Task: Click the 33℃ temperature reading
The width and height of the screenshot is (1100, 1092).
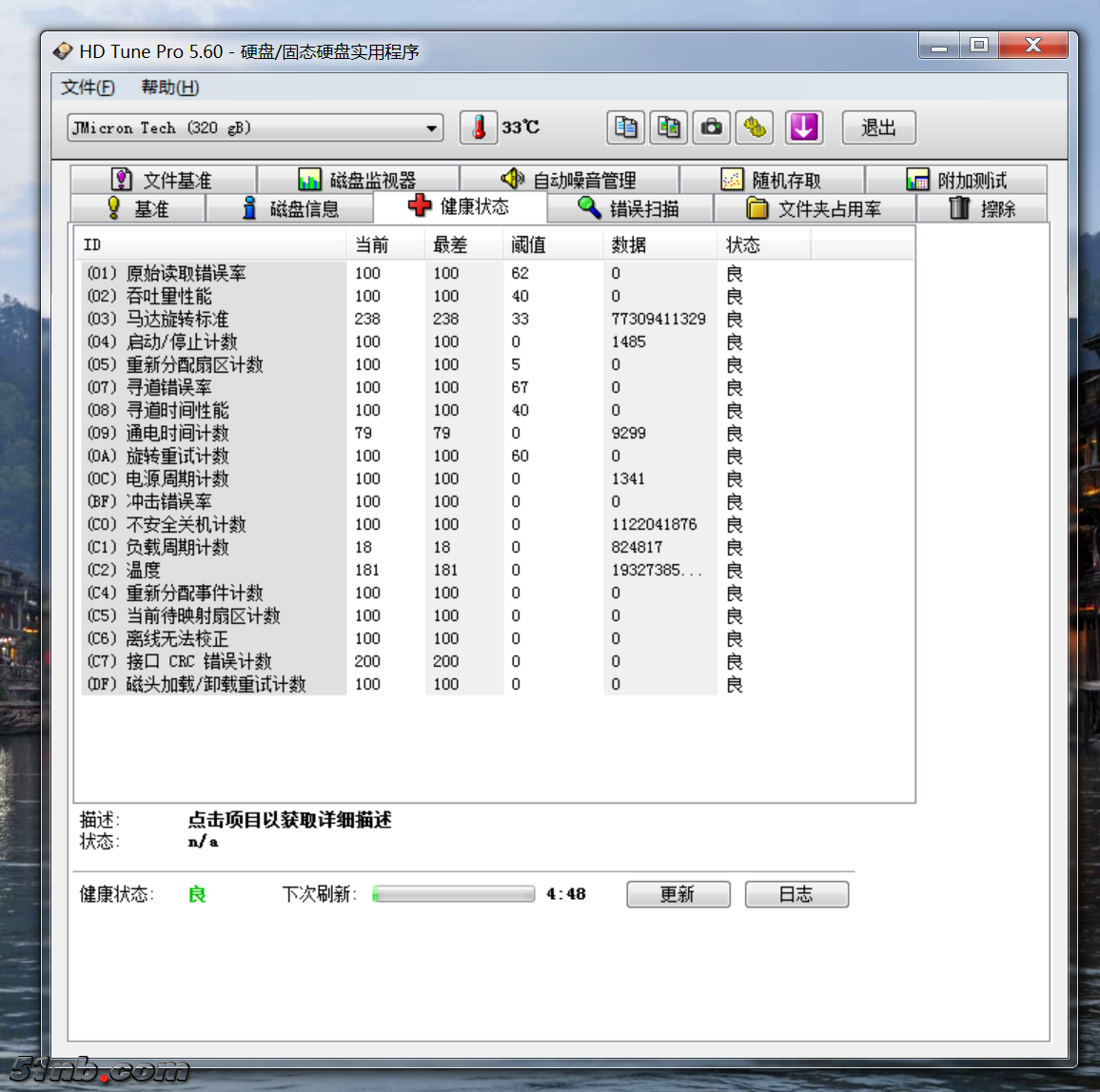Action: [521, 127]
